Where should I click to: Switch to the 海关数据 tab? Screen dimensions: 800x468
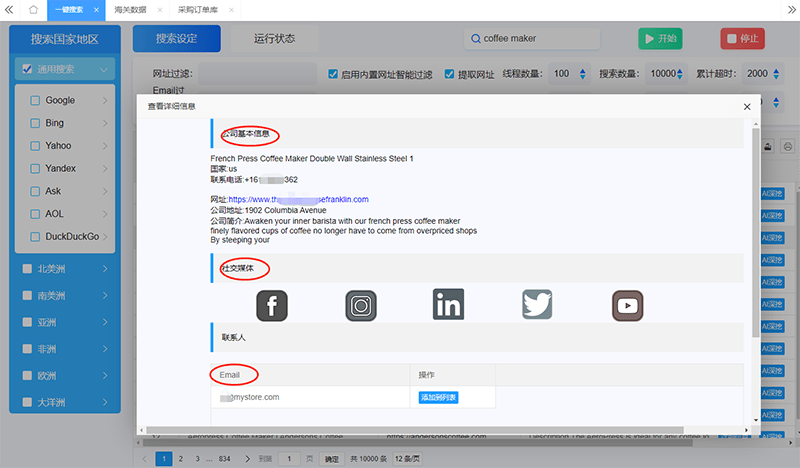[x=130, y=10]
